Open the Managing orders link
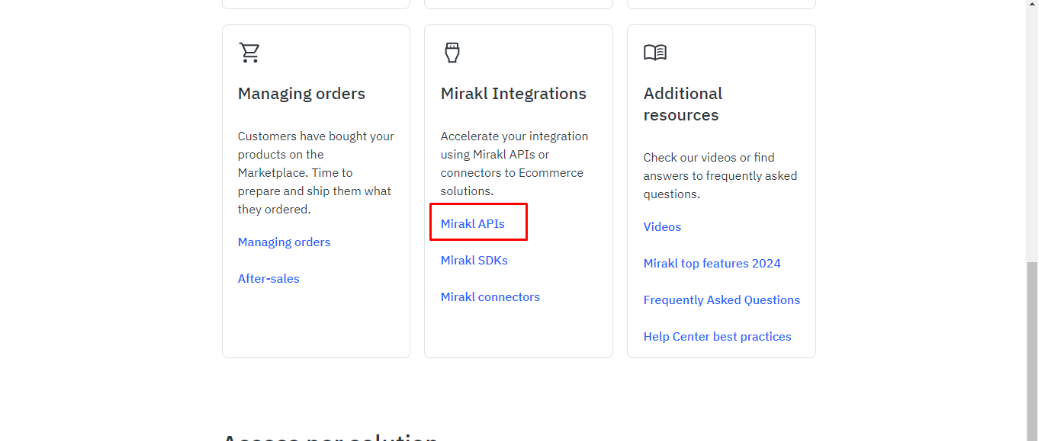1039x441 pixels. tap(284, 242)
